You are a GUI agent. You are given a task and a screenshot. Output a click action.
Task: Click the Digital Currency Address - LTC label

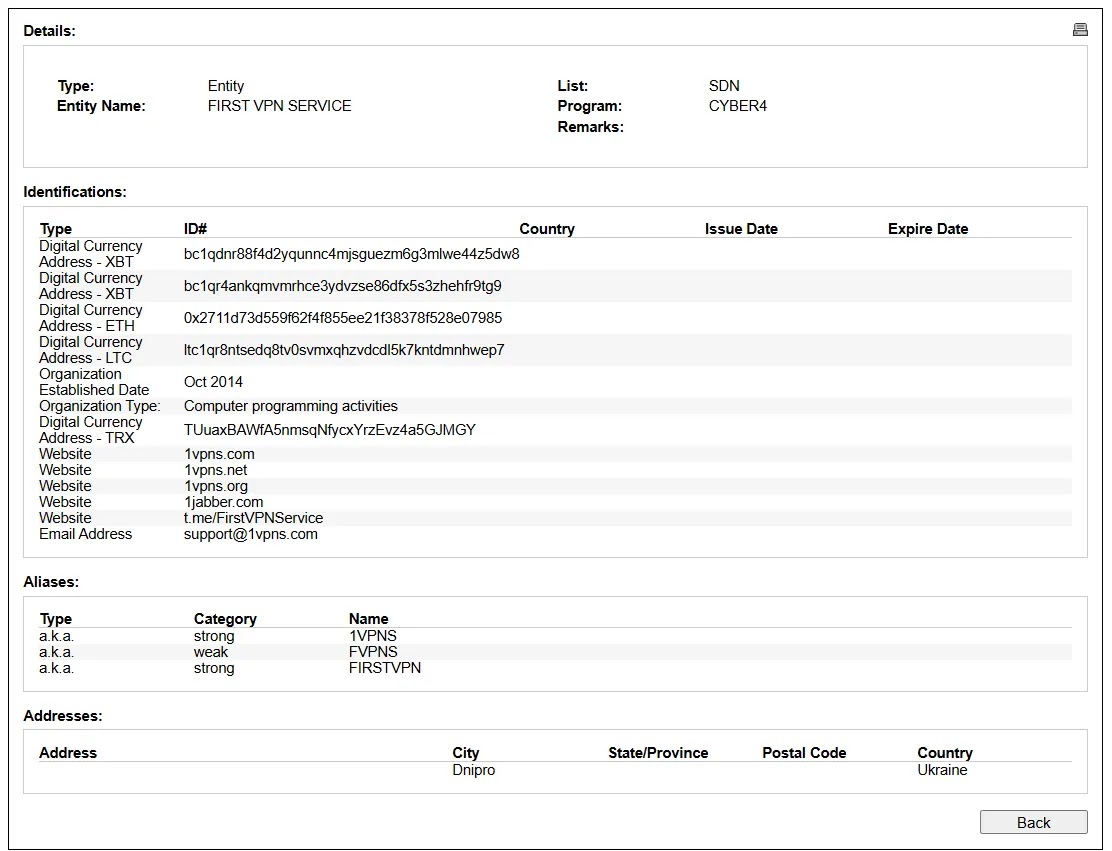click(91, 350)
